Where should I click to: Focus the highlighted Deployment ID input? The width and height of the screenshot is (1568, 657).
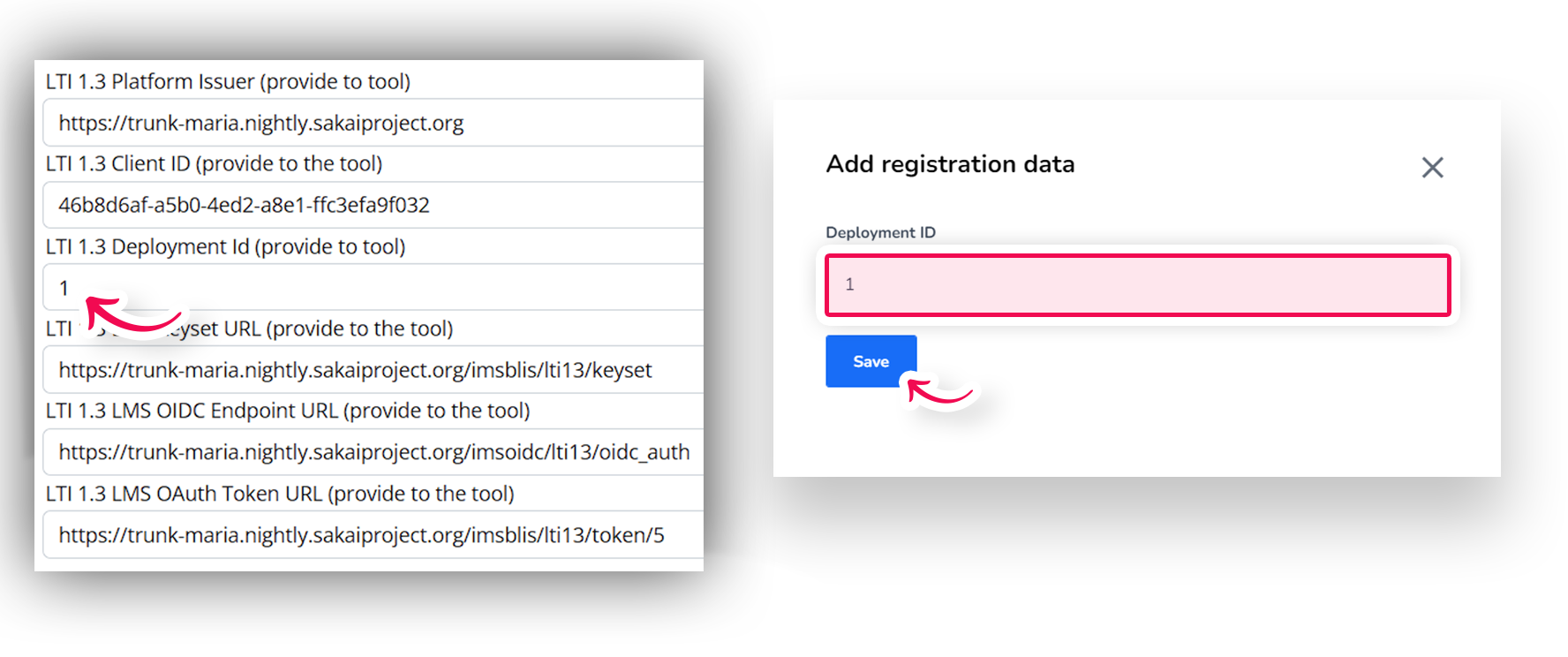[x=1137, y=285]
